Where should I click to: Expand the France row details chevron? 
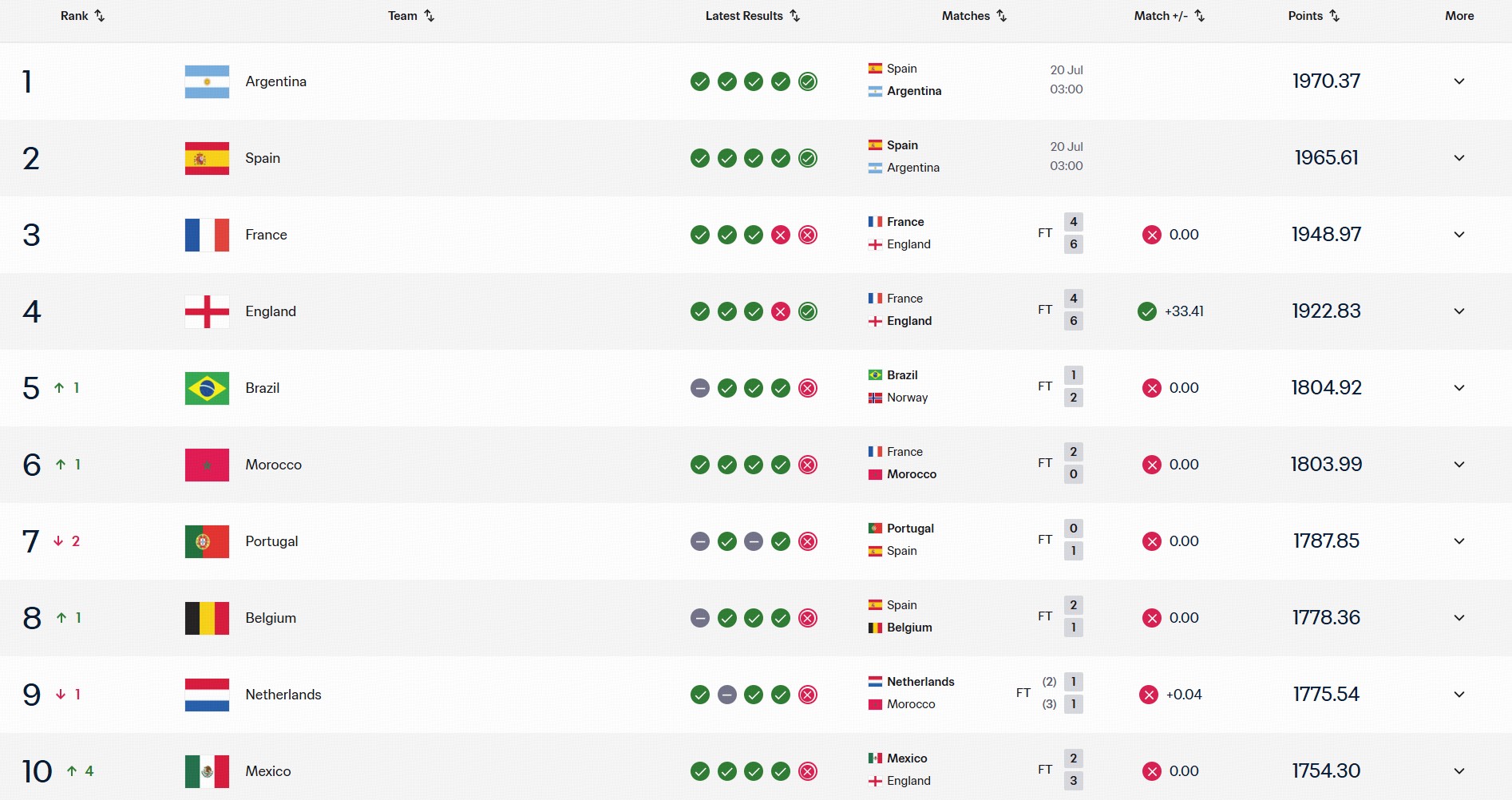pos(1459,235)
